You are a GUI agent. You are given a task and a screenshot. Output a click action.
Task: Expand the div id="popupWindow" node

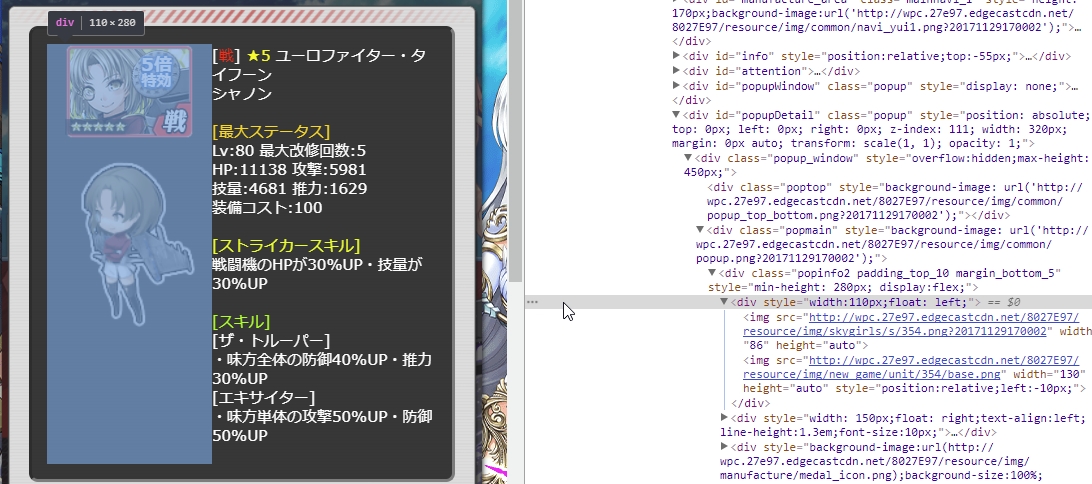[x=676, y=86]
